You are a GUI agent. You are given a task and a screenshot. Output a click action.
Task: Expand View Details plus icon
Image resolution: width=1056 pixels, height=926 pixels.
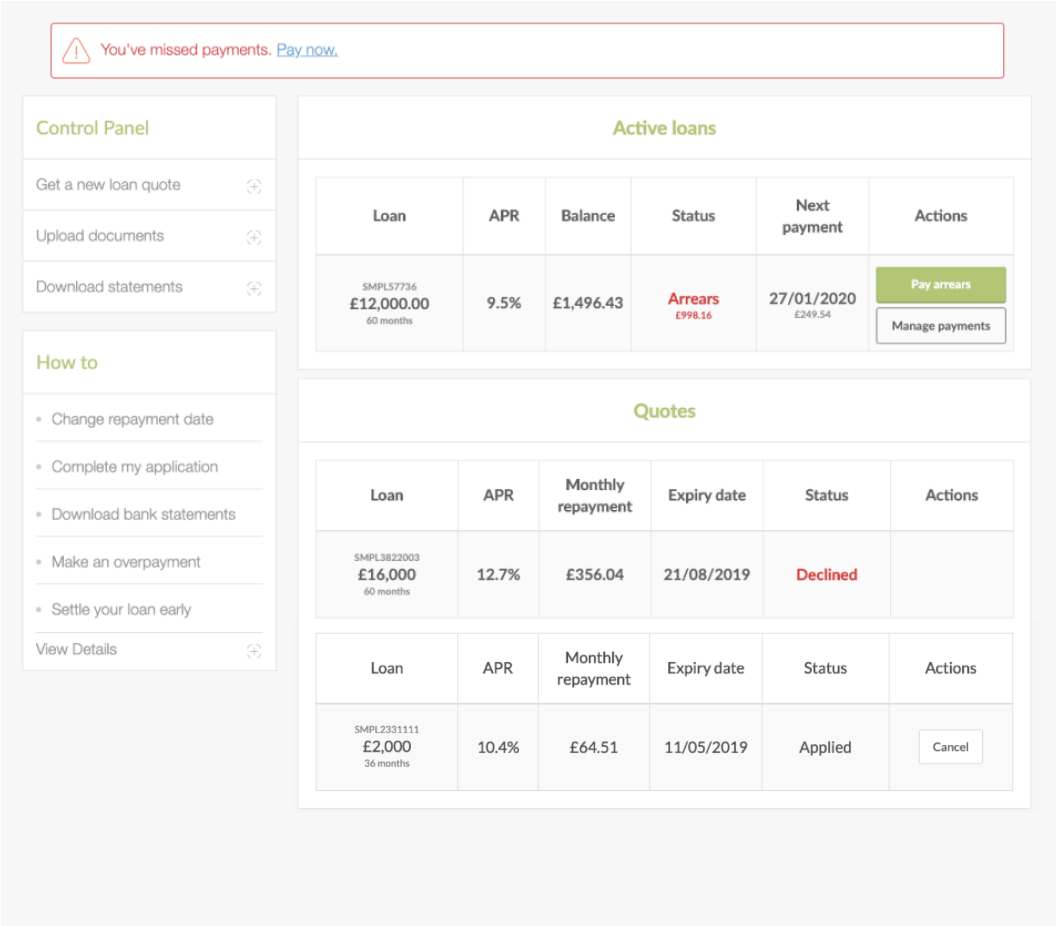point(254,651)
